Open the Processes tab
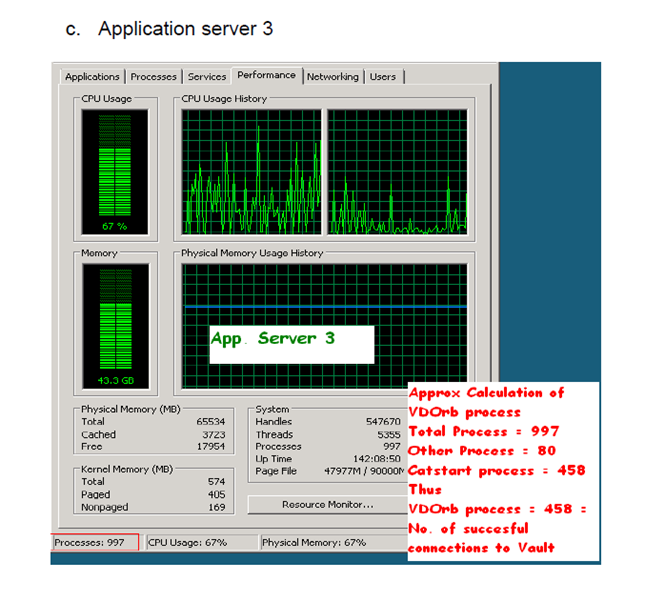Screen dimensions: 645x602 [x=154, y=77]
